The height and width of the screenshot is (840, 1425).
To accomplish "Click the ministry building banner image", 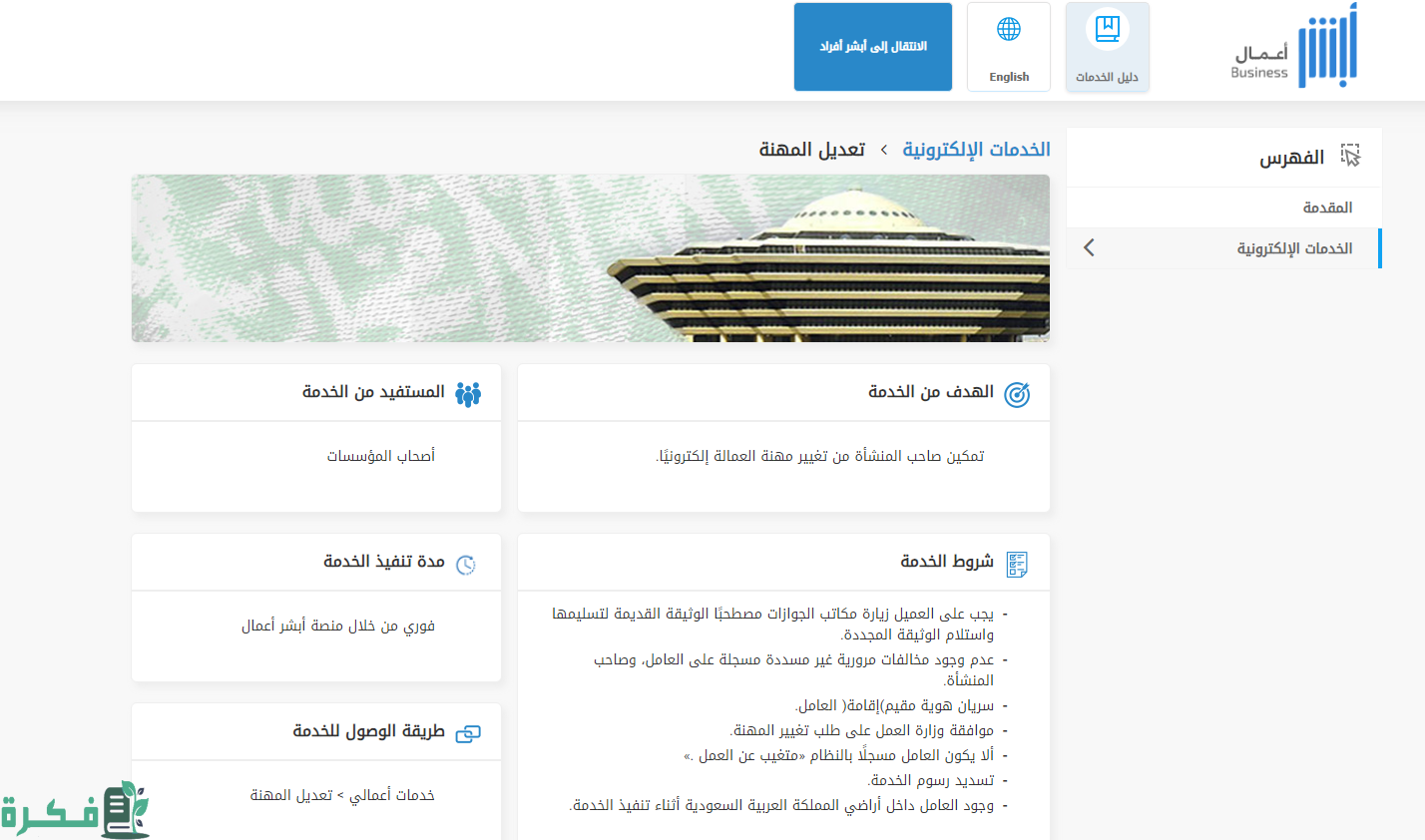I will click(590, 258).
